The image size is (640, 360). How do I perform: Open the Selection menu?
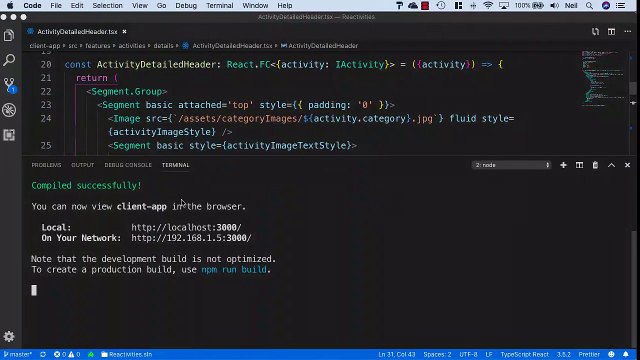click(x=107, y=6)
